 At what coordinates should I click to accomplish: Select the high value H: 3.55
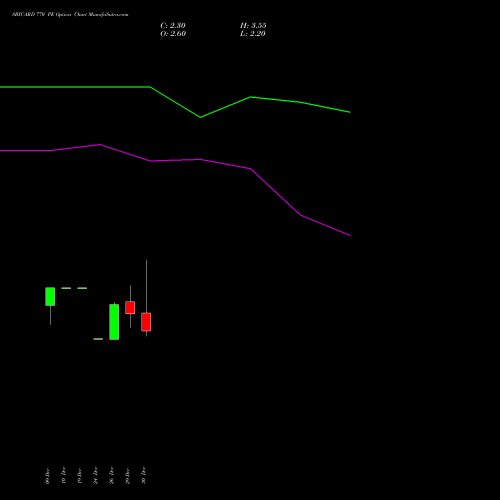(253, 25)
